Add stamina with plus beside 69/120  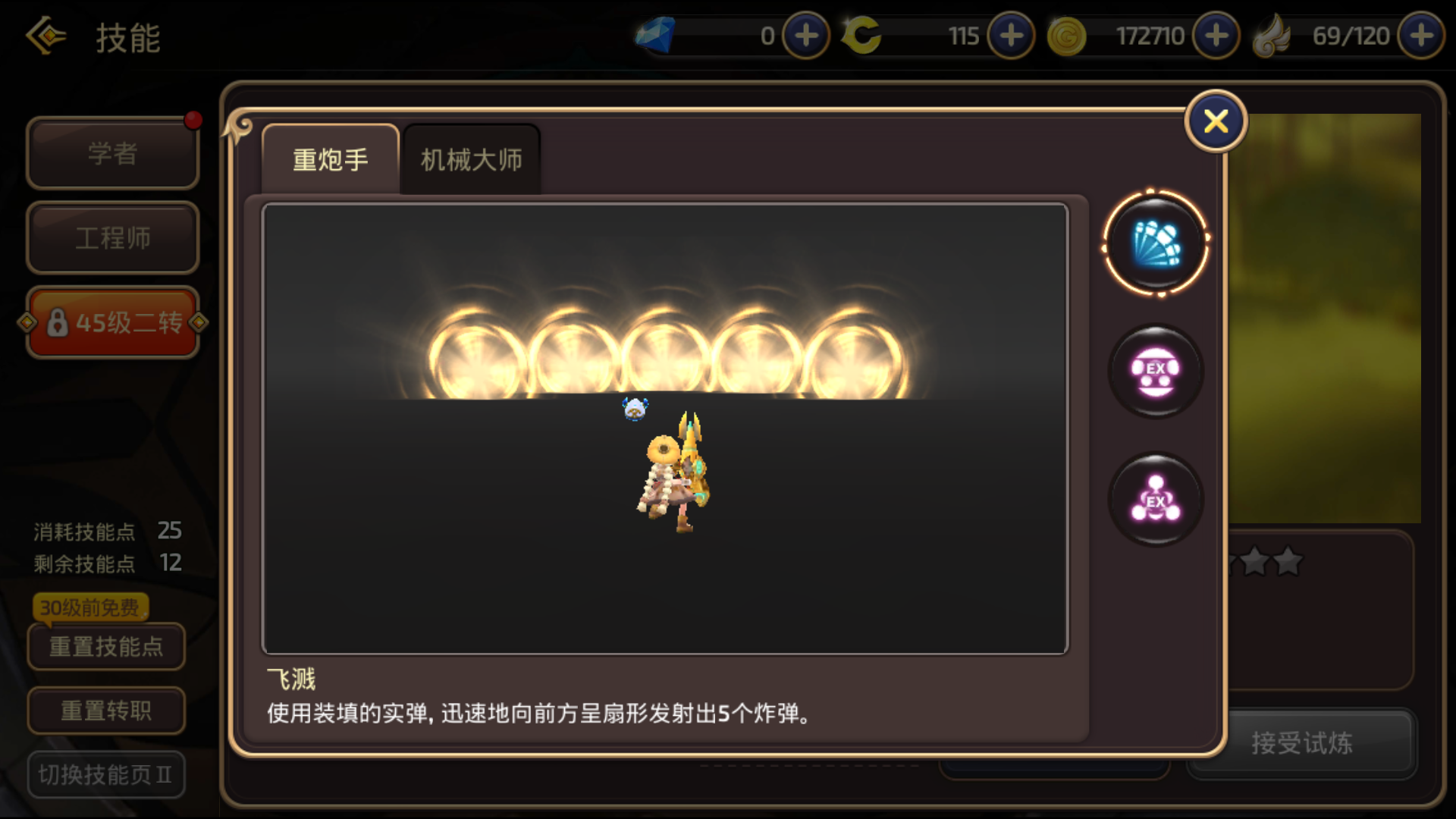1421,36
